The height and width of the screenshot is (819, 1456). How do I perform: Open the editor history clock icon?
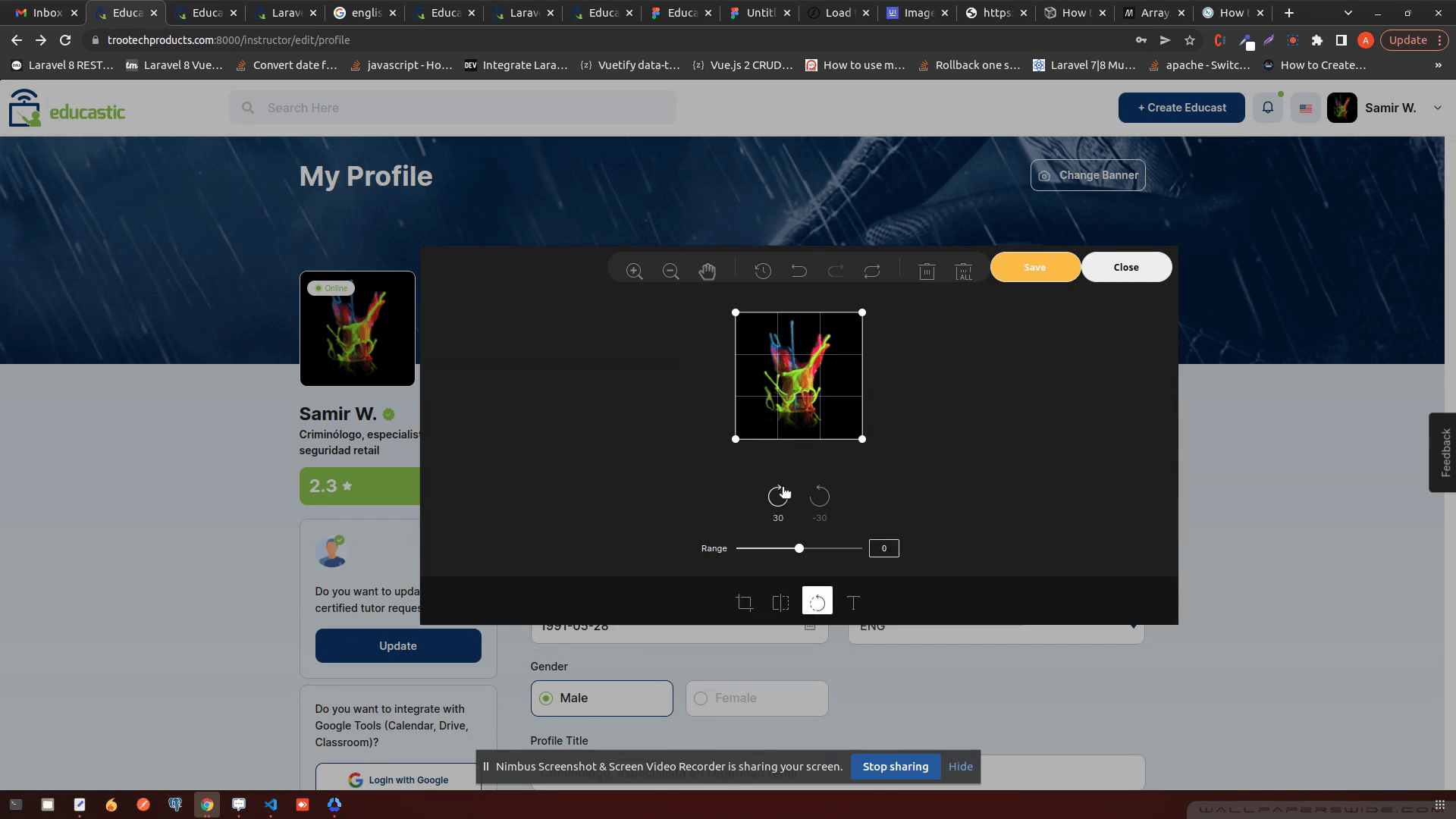coord(763,271)
